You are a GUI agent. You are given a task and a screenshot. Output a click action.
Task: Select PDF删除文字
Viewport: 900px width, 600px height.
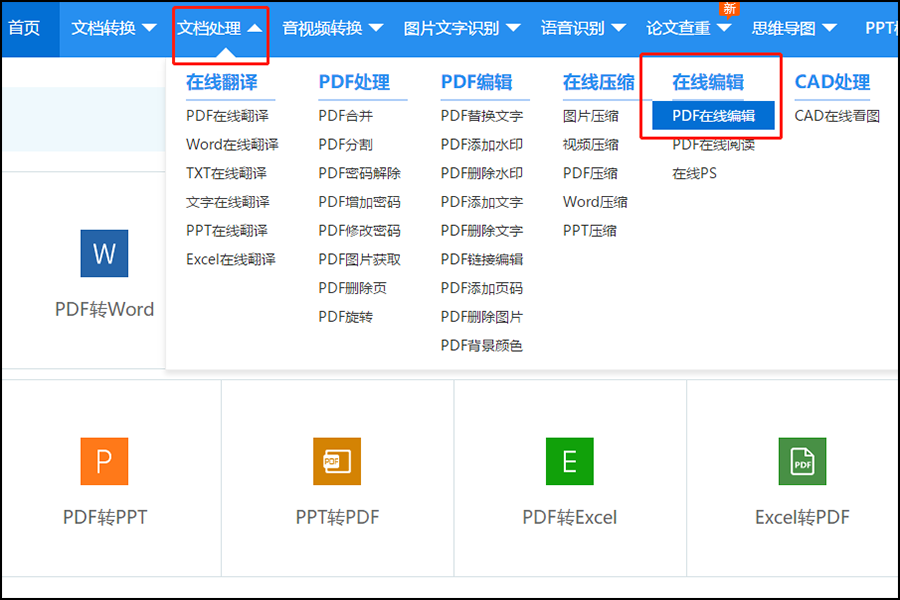pyautogui.click(x=482, y=231)
